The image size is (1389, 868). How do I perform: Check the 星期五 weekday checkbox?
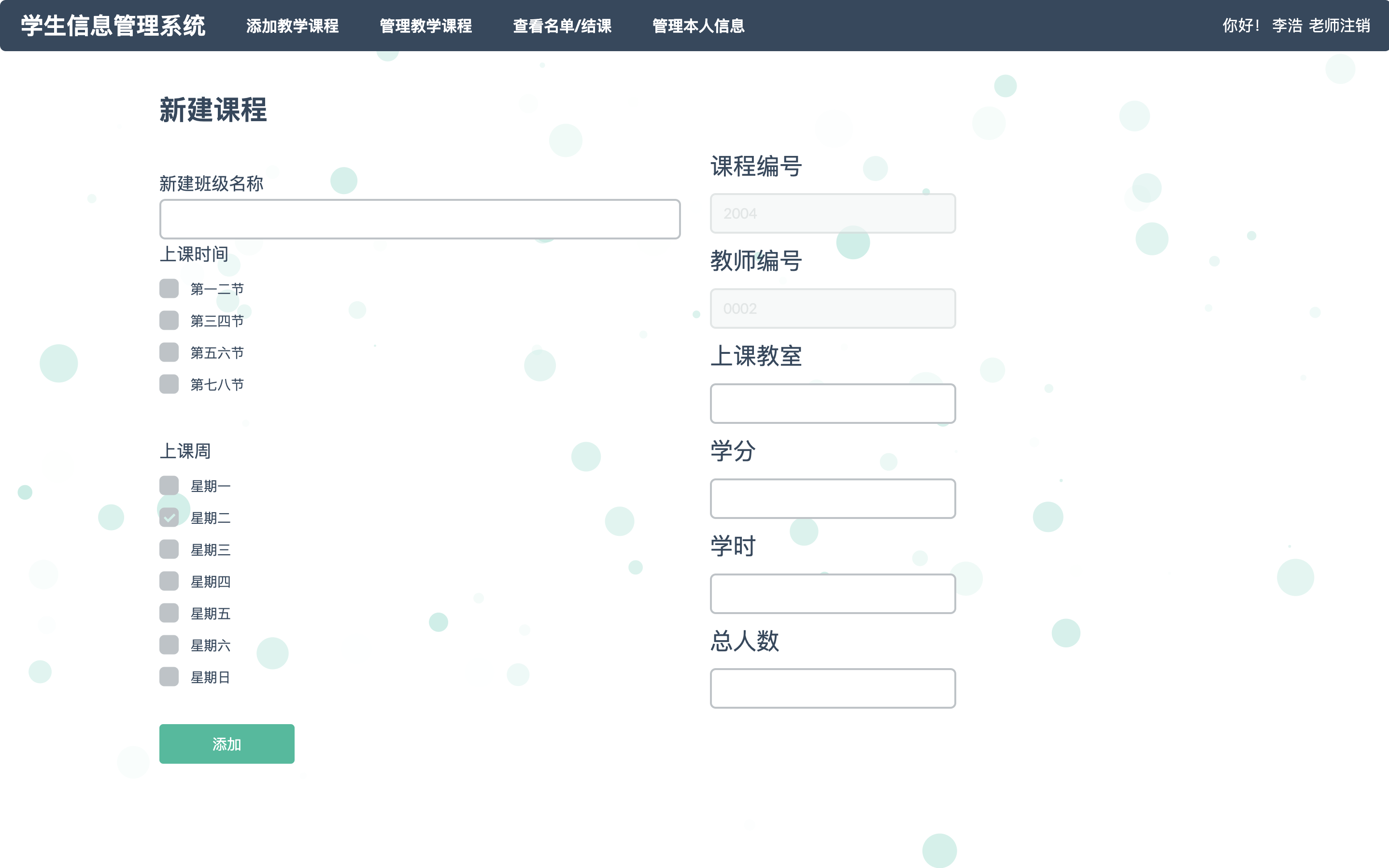pos(169,613)
